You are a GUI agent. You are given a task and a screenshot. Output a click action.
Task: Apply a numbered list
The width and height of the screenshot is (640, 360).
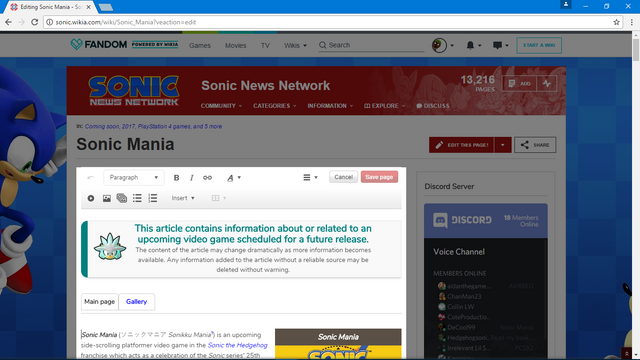pyautogui.click(x=153, y=198)
